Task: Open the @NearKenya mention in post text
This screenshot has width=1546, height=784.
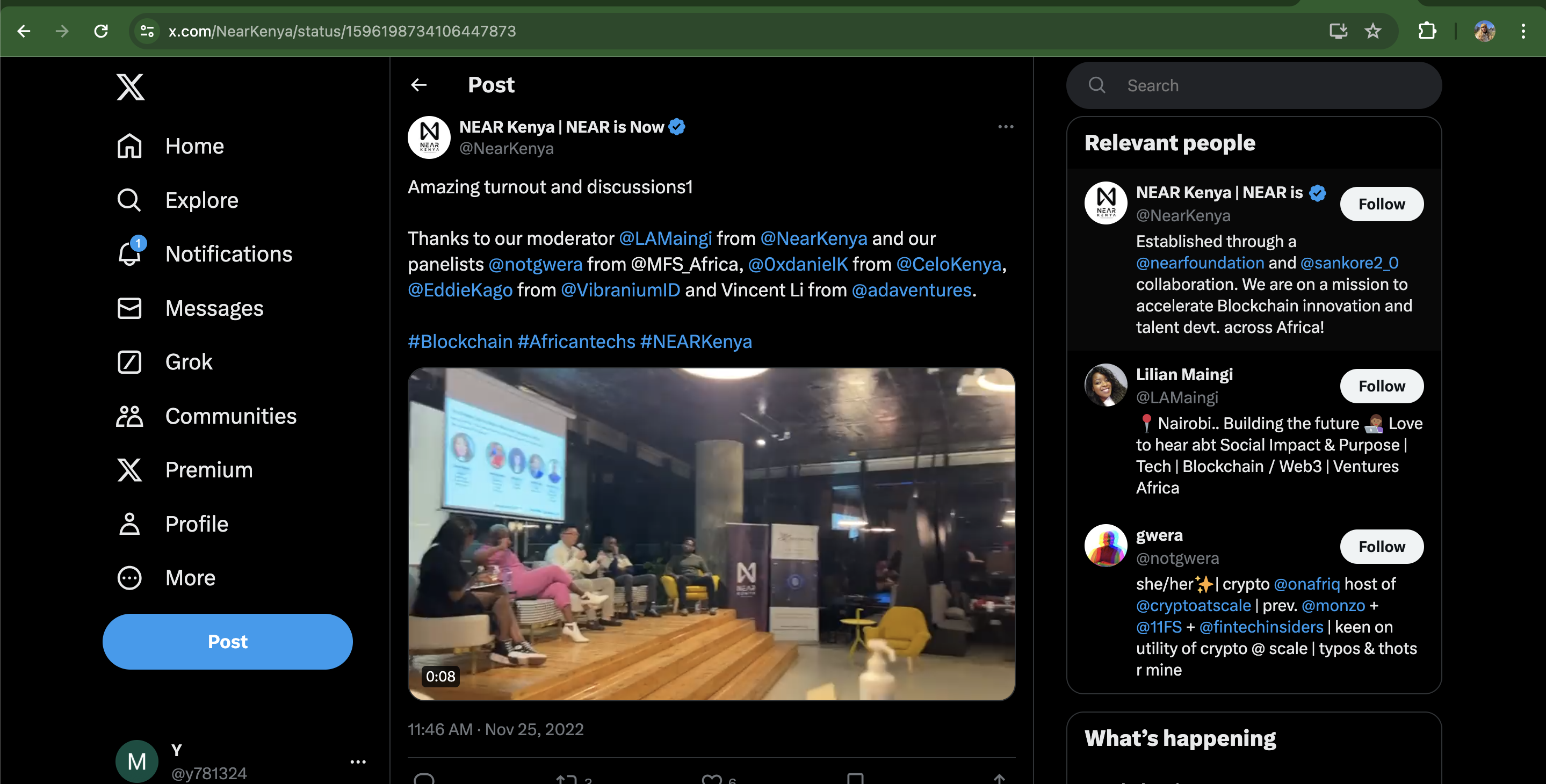Action: click(814, 239)
